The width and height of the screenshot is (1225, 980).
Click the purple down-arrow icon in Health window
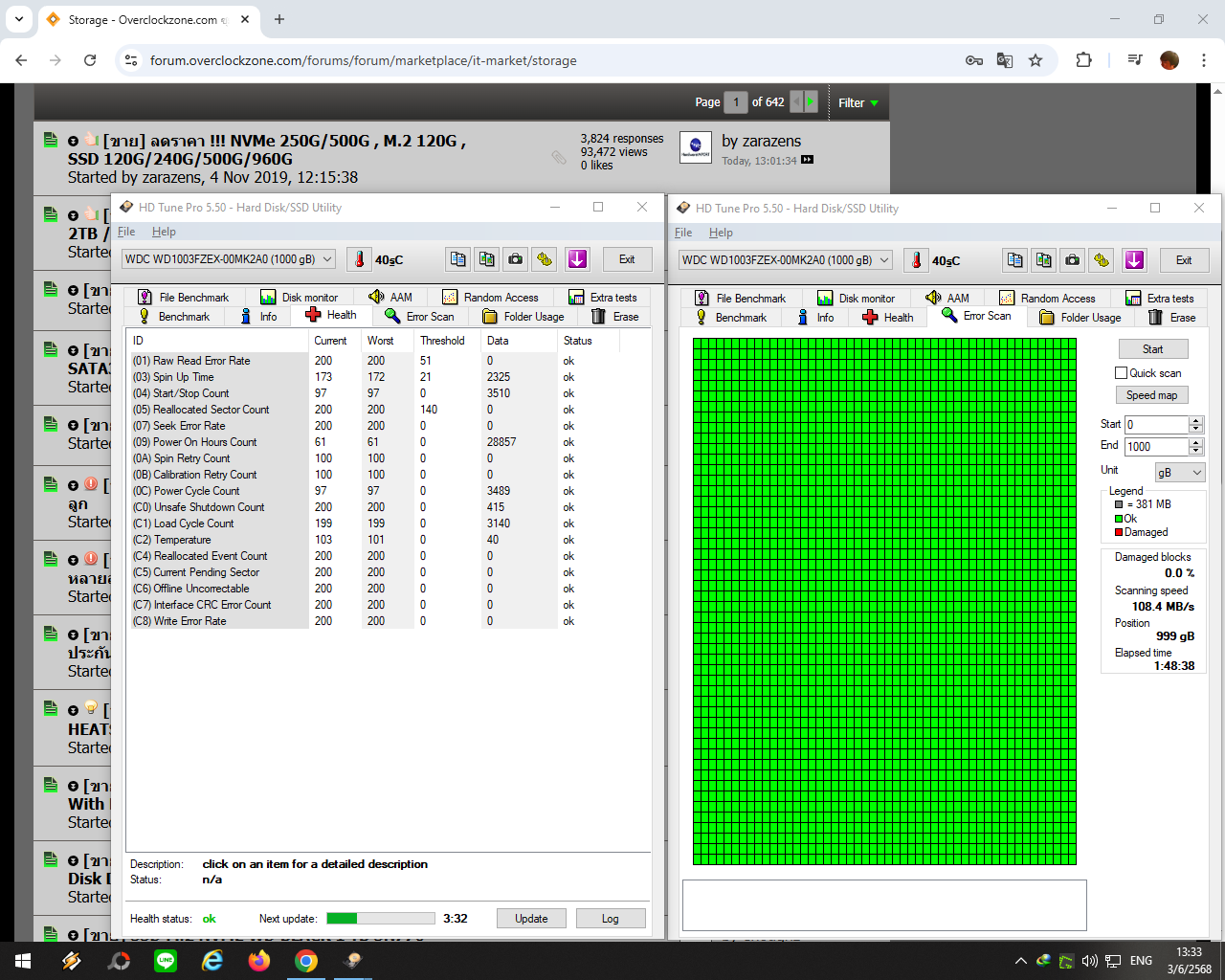coord(577,259)
